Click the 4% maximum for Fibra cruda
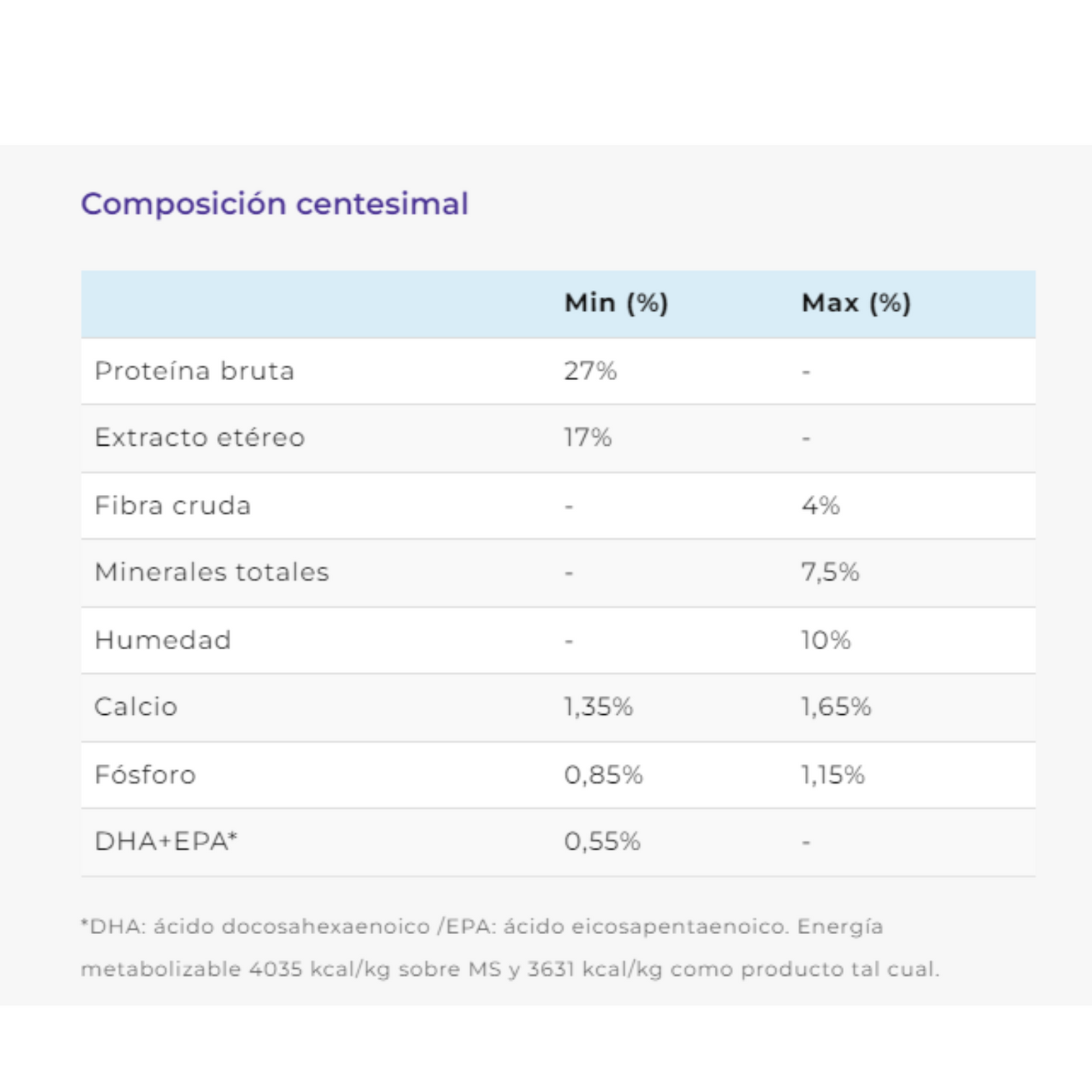The width and height of the screenshot is (1092, 1092). click(x=821, y=506)
